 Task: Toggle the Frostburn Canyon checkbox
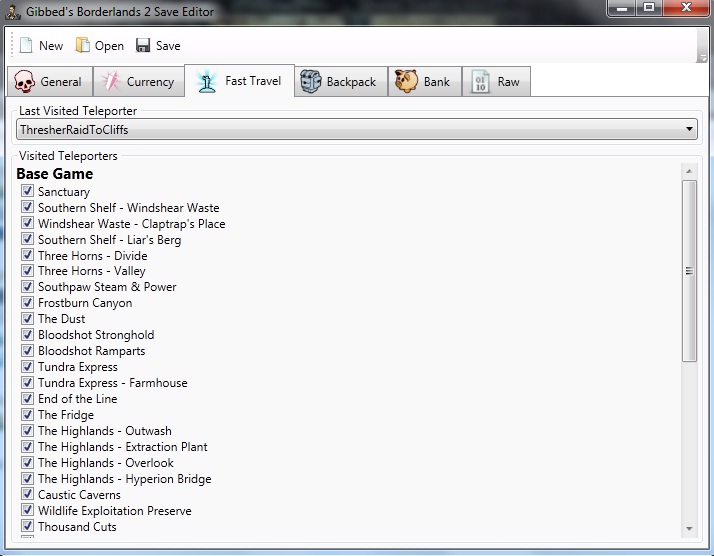click(27, 302)
